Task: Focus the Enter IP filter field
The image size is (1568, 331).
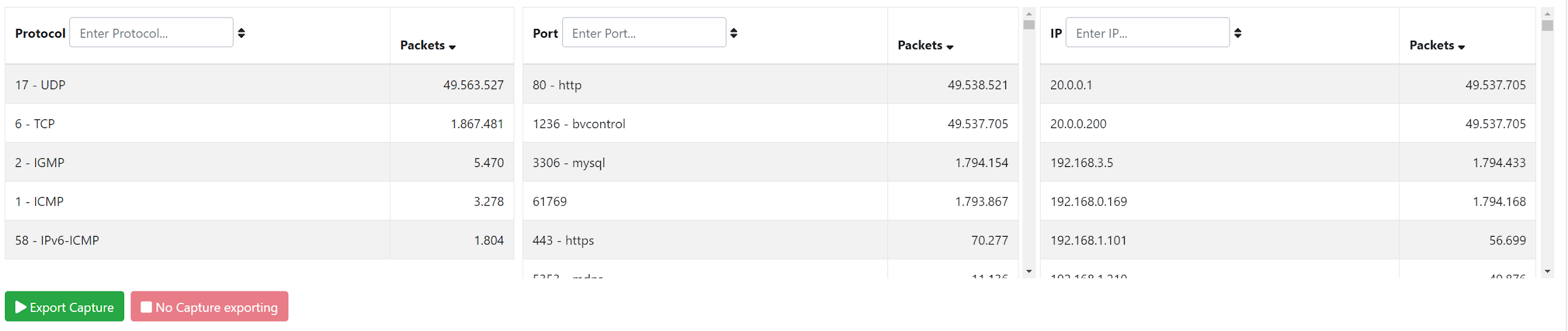Action: click(1147, 33)
